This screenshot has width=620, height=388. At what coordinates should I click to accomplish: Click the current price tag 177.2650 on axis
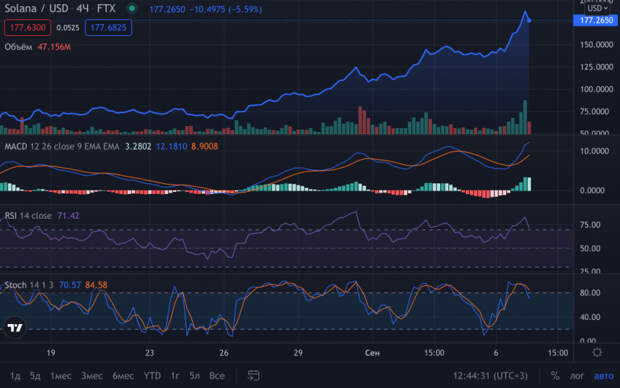pyautogui.click(x=596, y=20)
